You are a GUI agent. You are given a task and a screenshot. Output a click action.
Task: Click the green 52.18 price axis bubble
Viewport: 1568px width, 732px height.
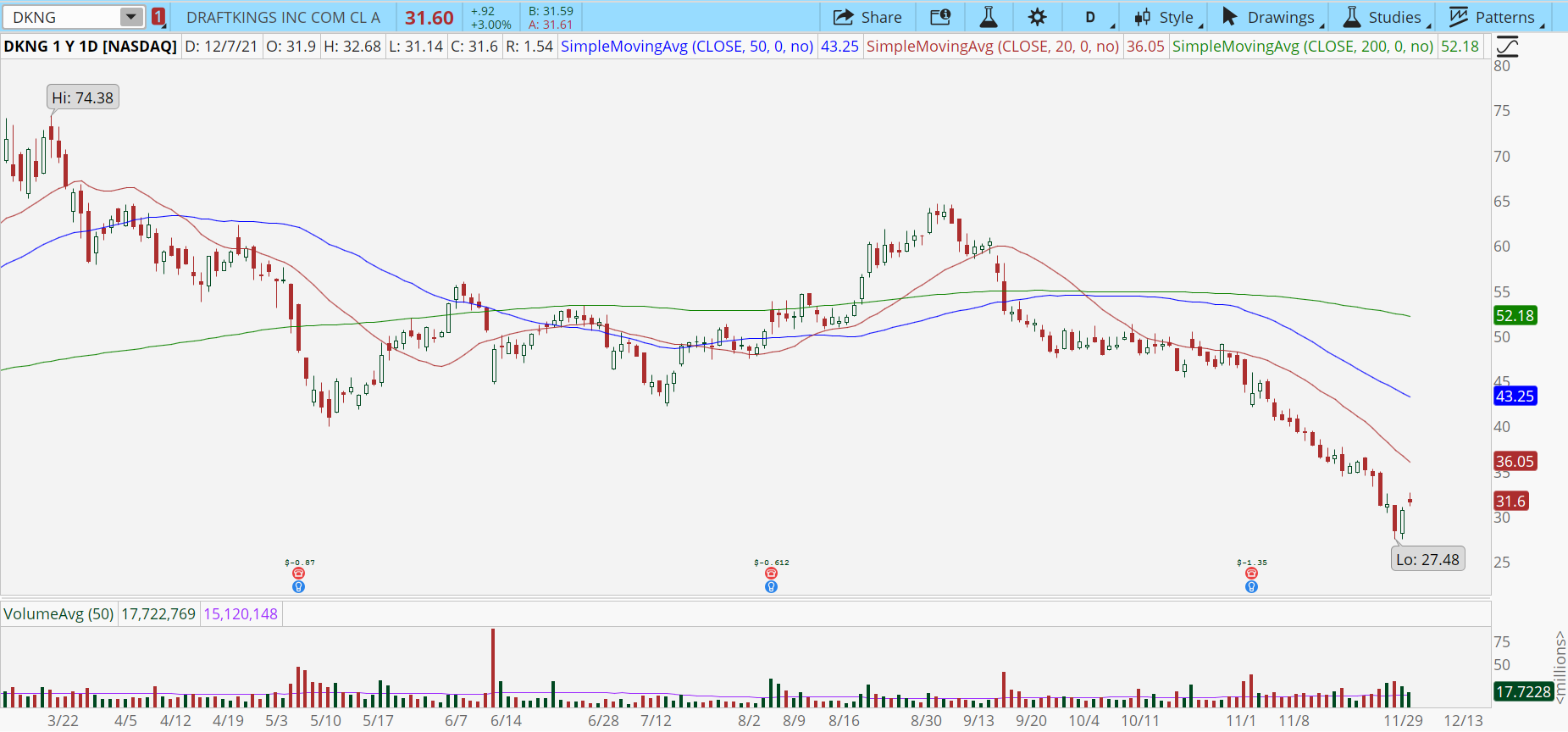1515,316
